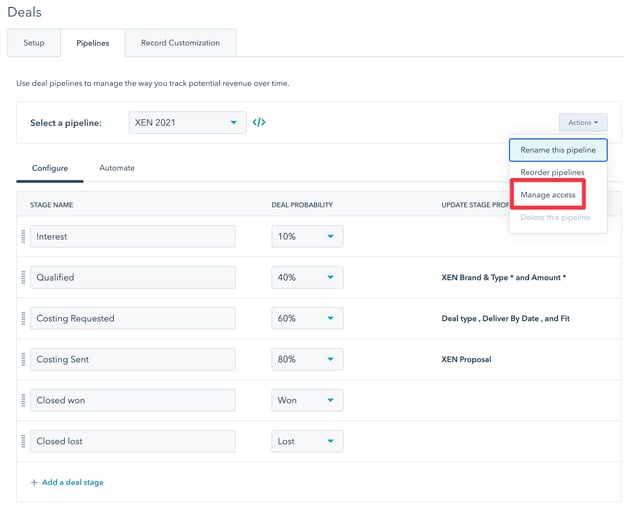Click the drag handle beside Closed lost

[x=23, y=442]
